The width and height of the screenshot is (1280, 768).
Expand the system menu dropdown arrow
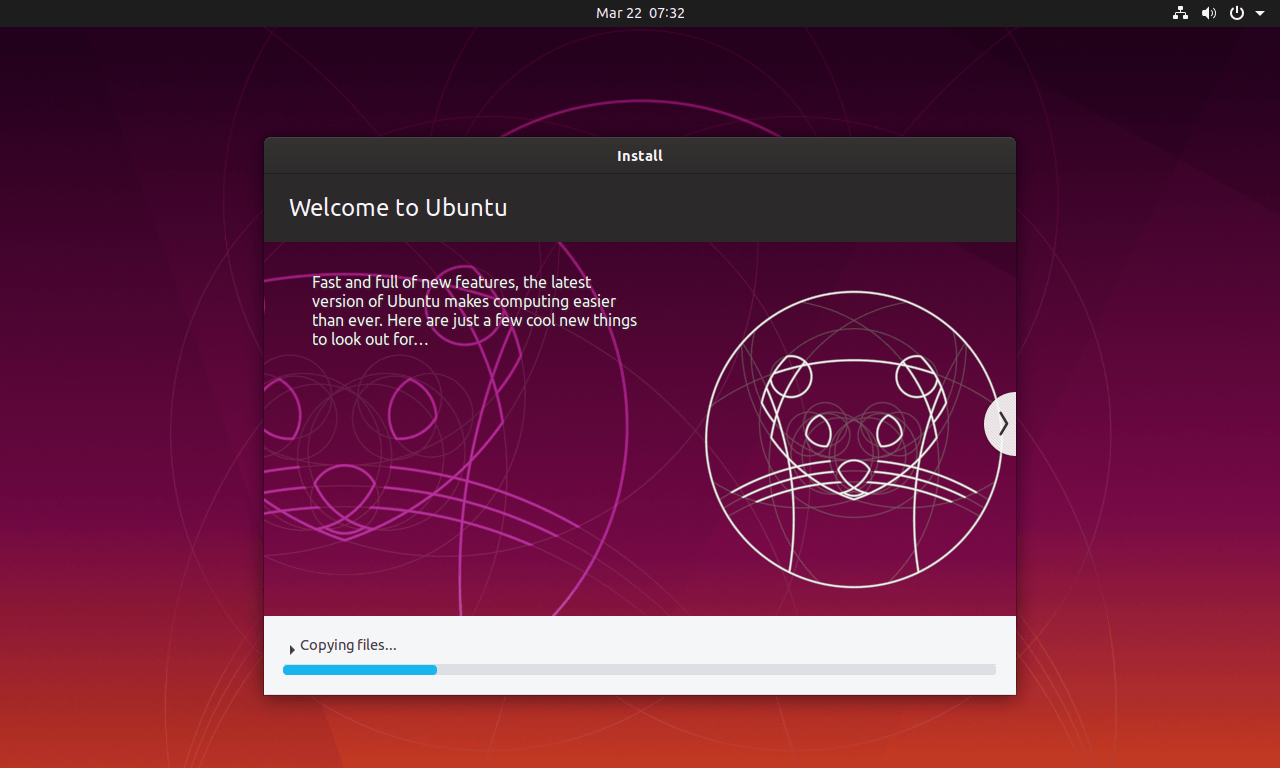(1260, 13)
